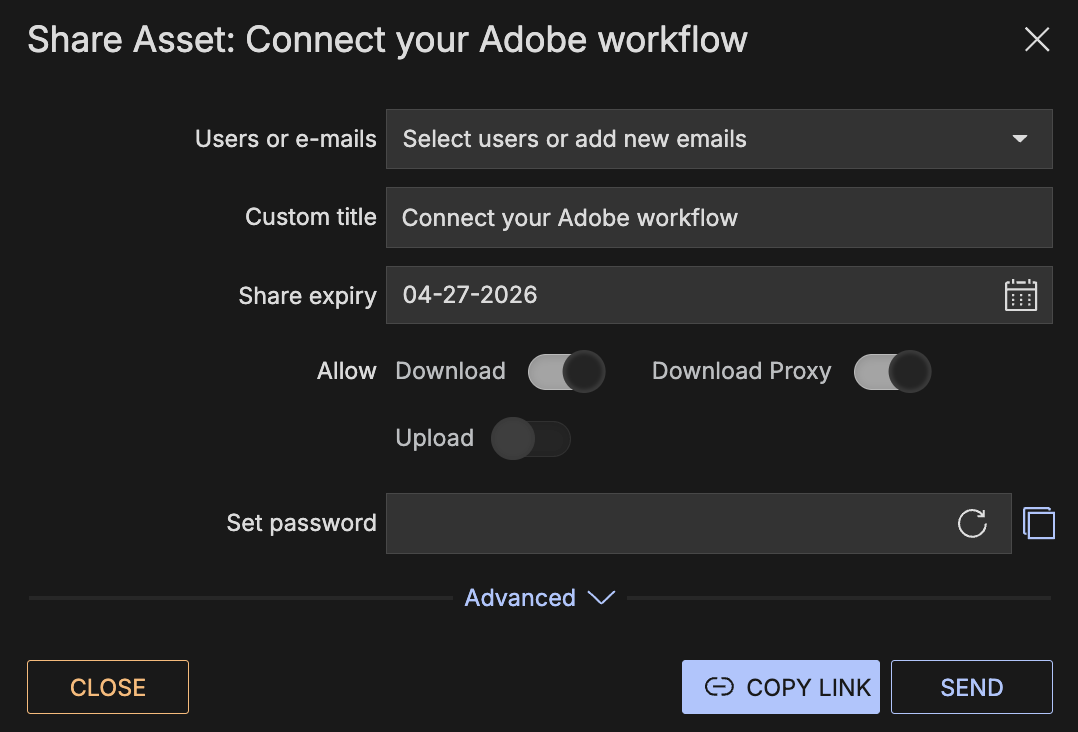The width and height of the screenshot is (1078, 732).
Task: Click the Share Asset dialog title
Action: tap(387, 40)
